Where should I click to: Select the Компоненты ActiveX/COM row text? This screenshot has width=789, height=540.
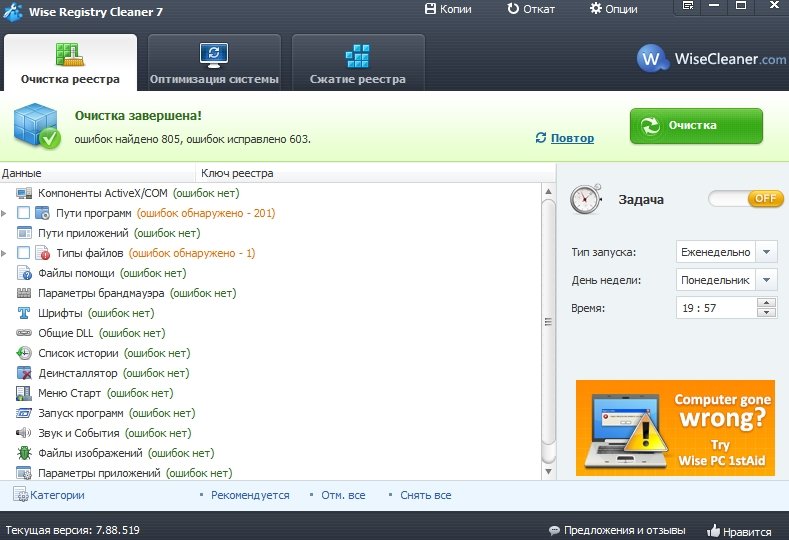click(138, 193)
